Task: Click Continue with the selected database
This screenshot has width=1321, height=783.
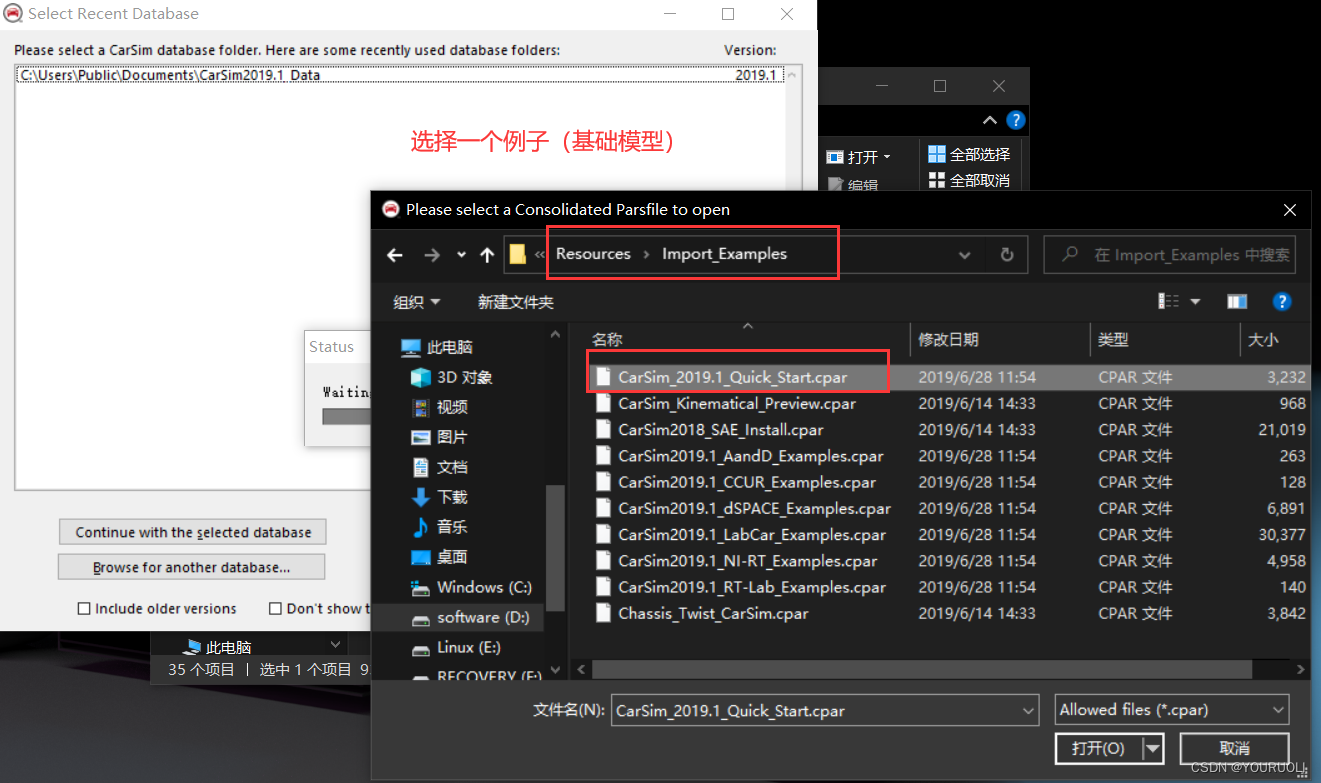Action: (192, 532)
